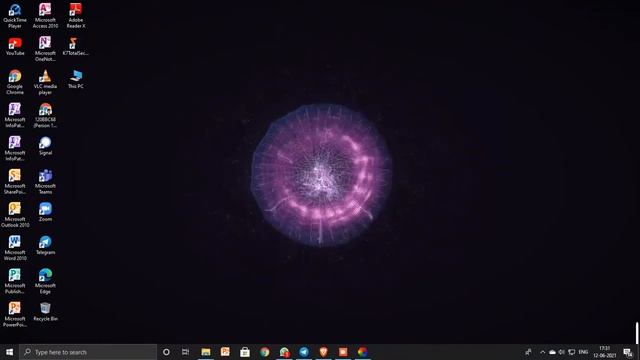Open the clock and date flyout
The height and width of the screenshot is (360, 640).
[604, 352]
